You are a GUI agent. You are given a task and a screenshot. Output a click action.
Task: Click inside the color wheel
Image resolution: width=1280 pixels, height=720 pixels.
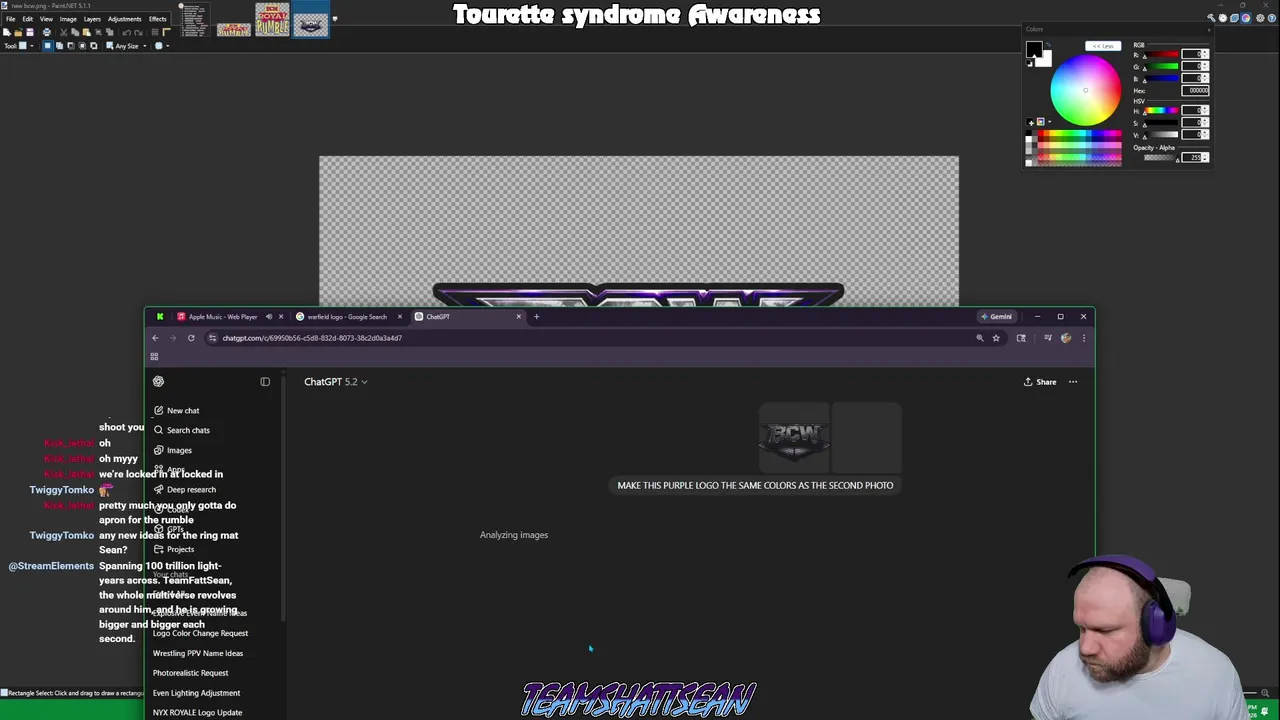point(1086,90)
